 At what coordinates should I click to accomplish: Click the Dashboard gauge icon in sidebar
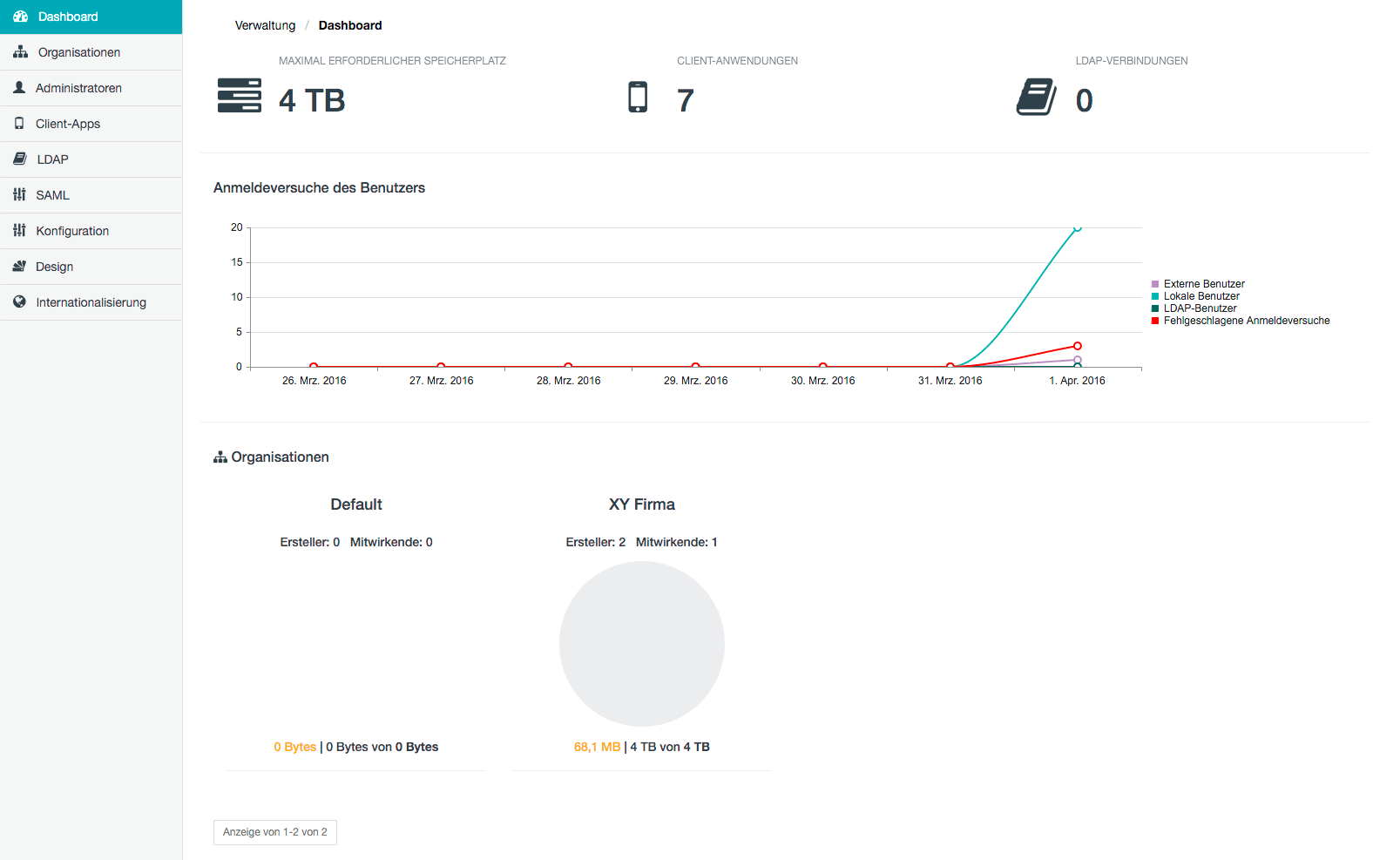20,17
